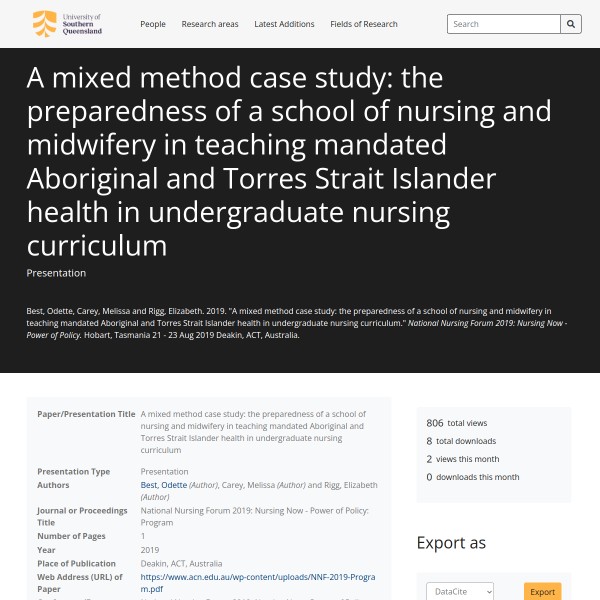Expand the DataCite export format dropdown
Image resolution: width=600 pixels, height=600 pixels.
pos(460,592)
